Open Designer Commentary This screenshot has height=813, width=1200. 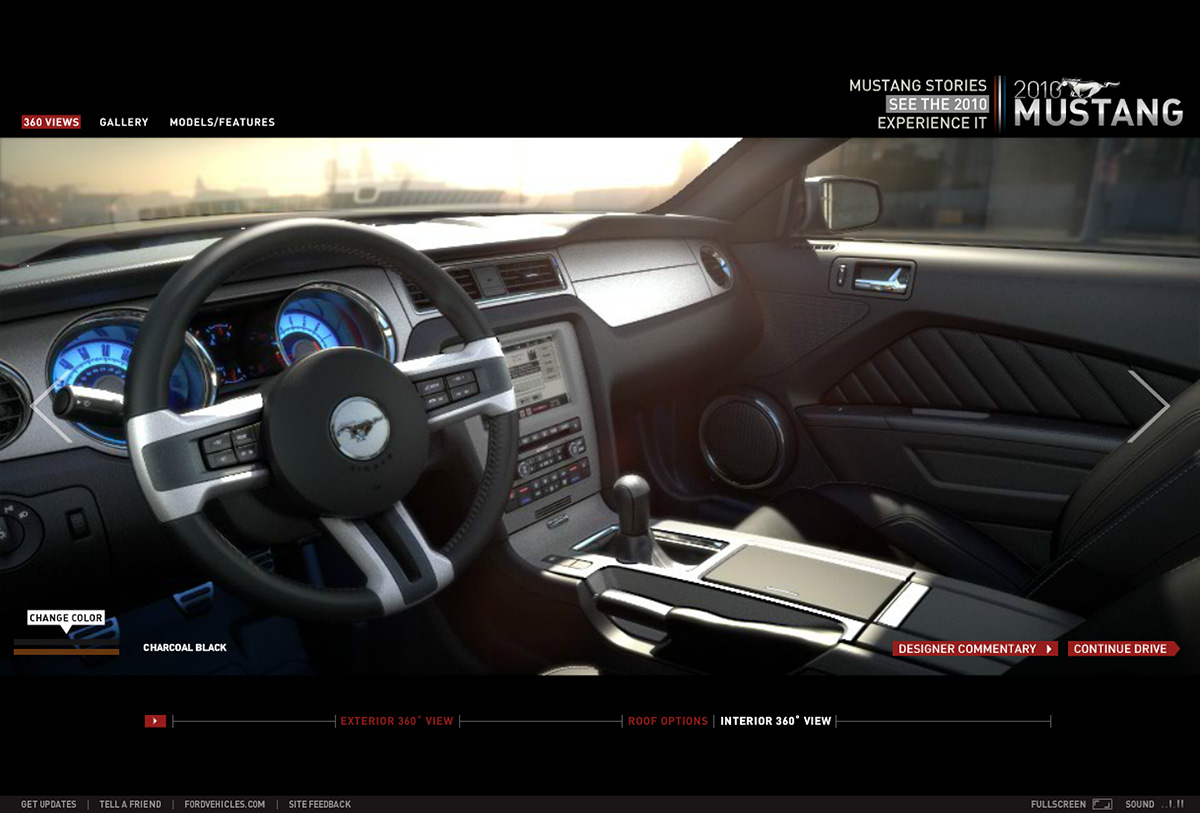[x=975, y=649]
